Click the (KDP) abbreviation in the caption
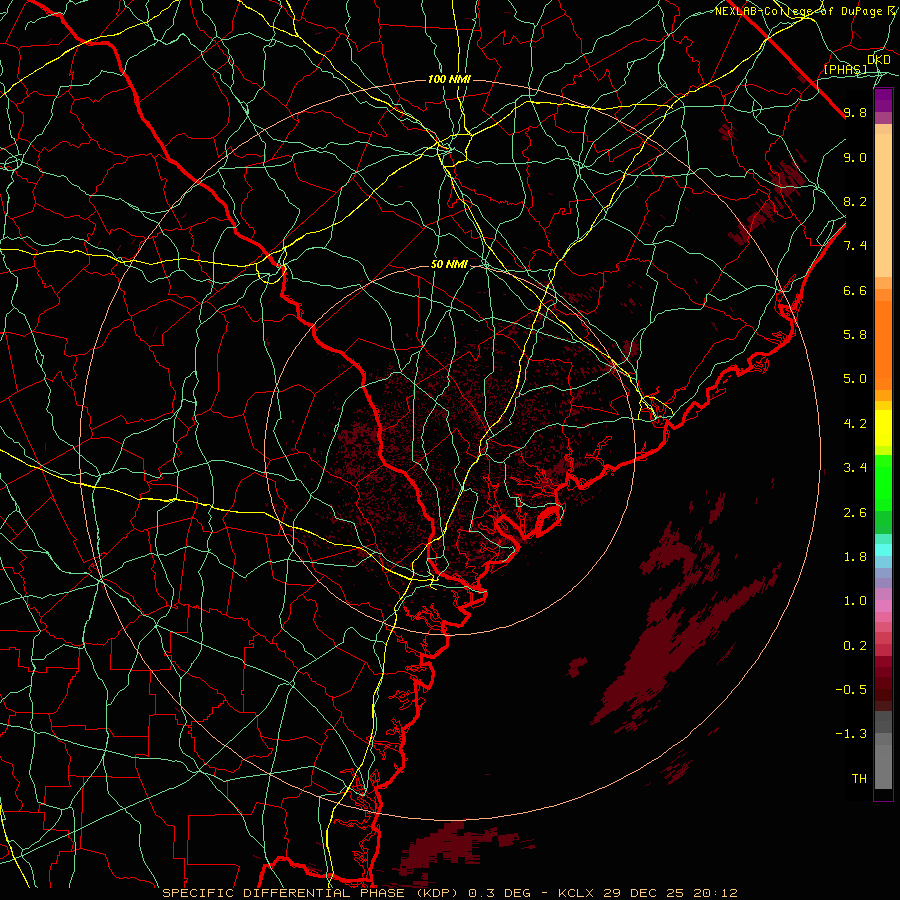The width and height of the screenshot is (900, 900). pos(437,893)
